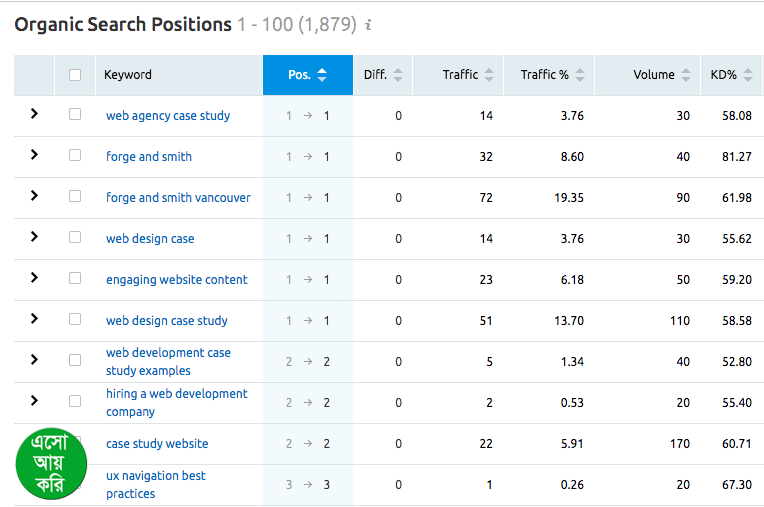Screen dimensions: 764x507
Task: Expand the web design case study row
Action: 34,319
